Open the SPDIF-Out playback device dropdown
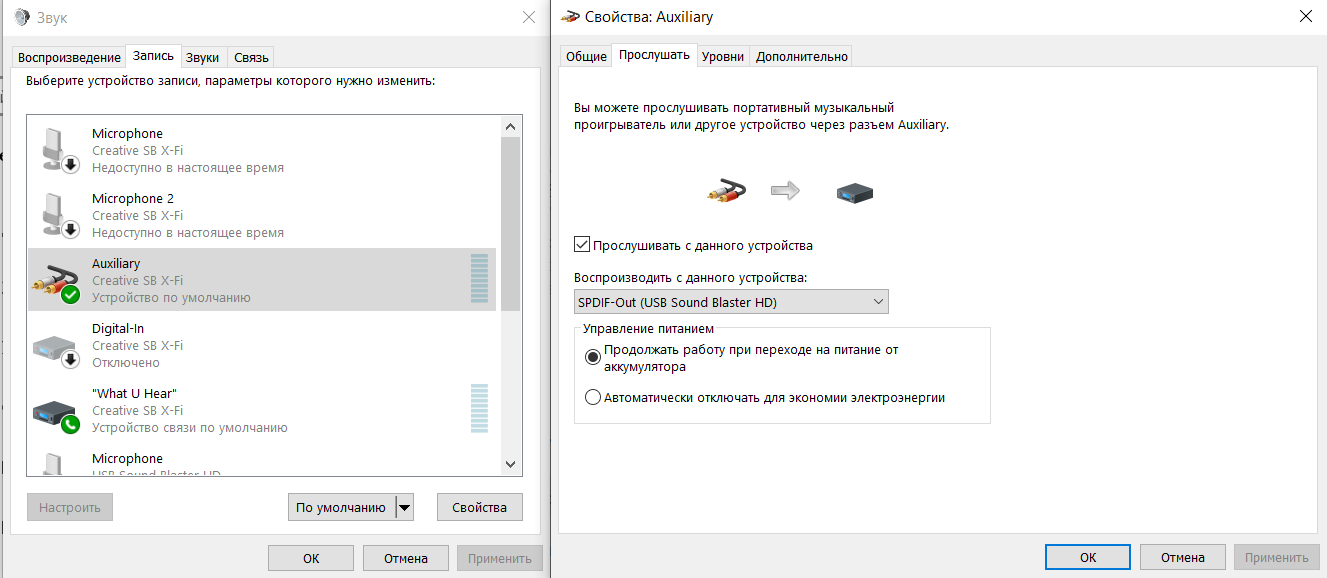The width and height of the screenshot is (1327, 578). tap(731, 302)
